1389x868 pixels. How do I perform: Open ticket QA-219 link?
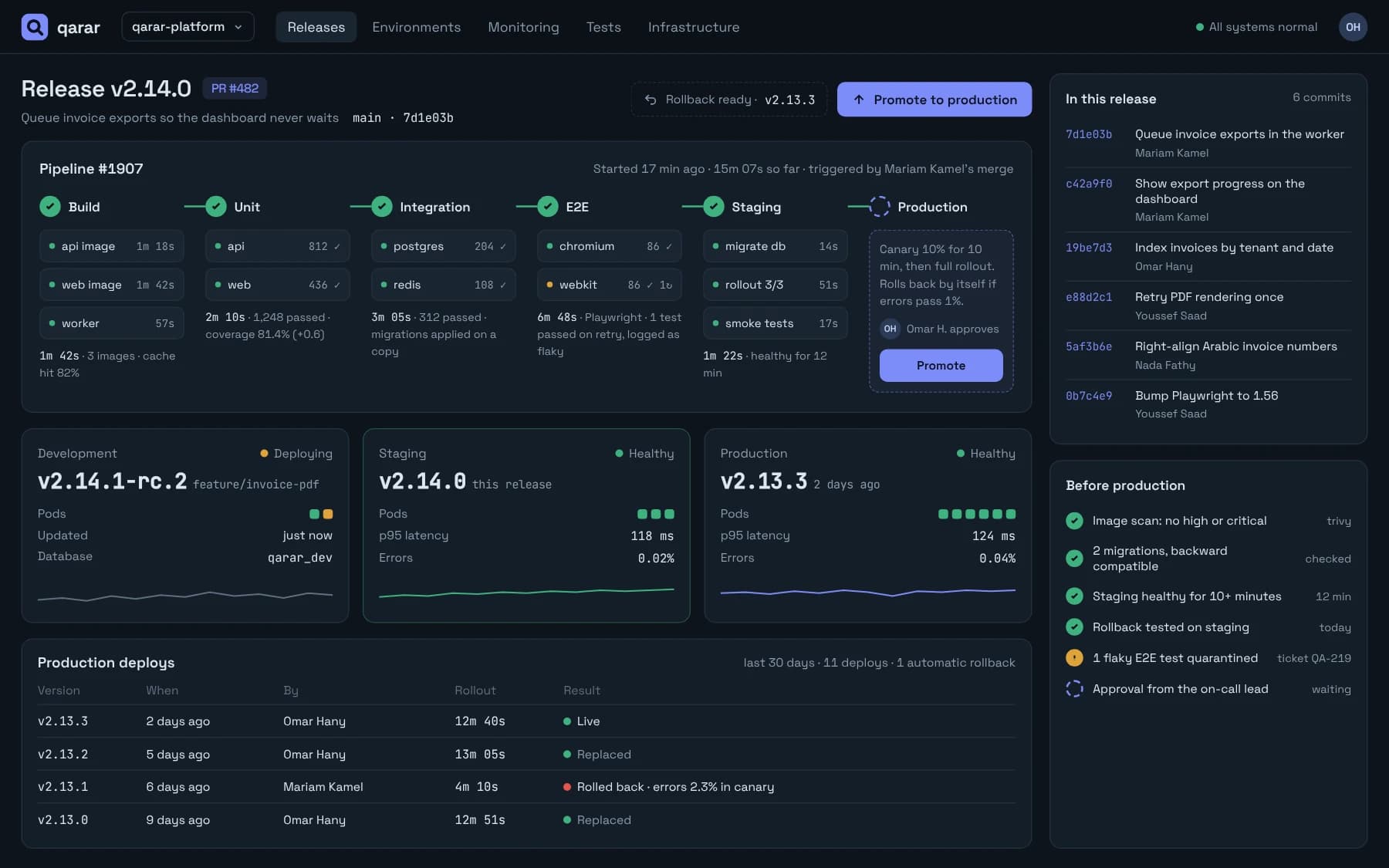click(1314, 658)
